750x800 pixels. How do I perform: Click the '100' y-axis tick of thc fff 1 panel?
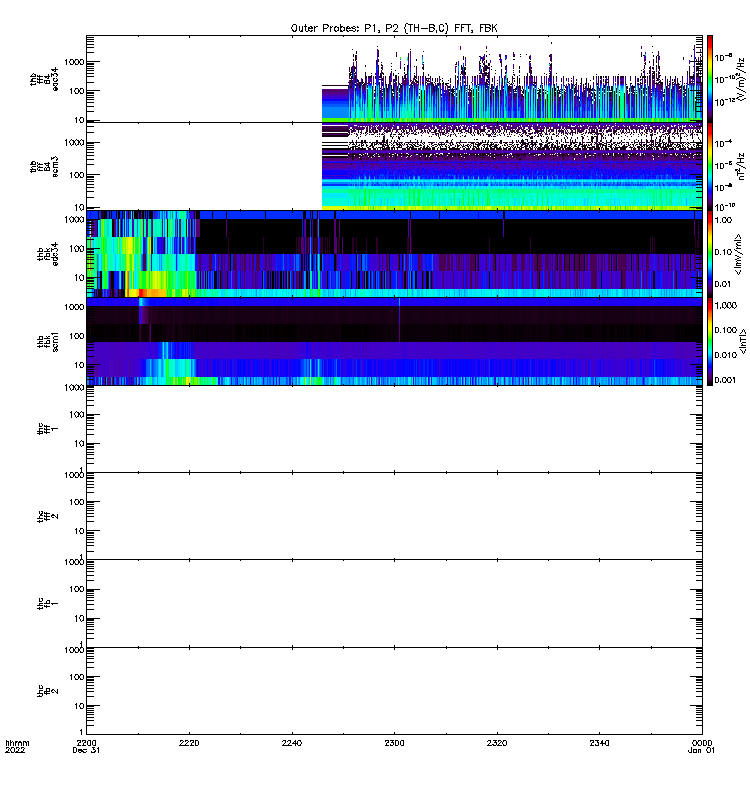tap(77, 415)
